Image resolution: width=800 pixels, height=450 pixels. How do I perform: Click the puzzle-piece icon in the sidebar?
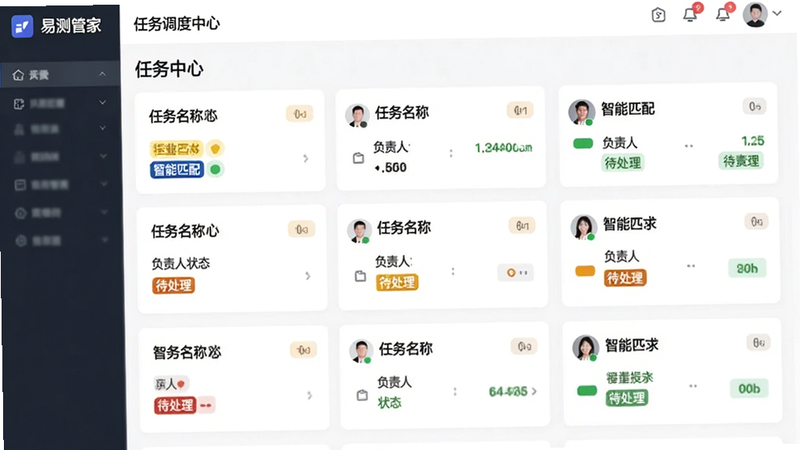click(19, 104)
